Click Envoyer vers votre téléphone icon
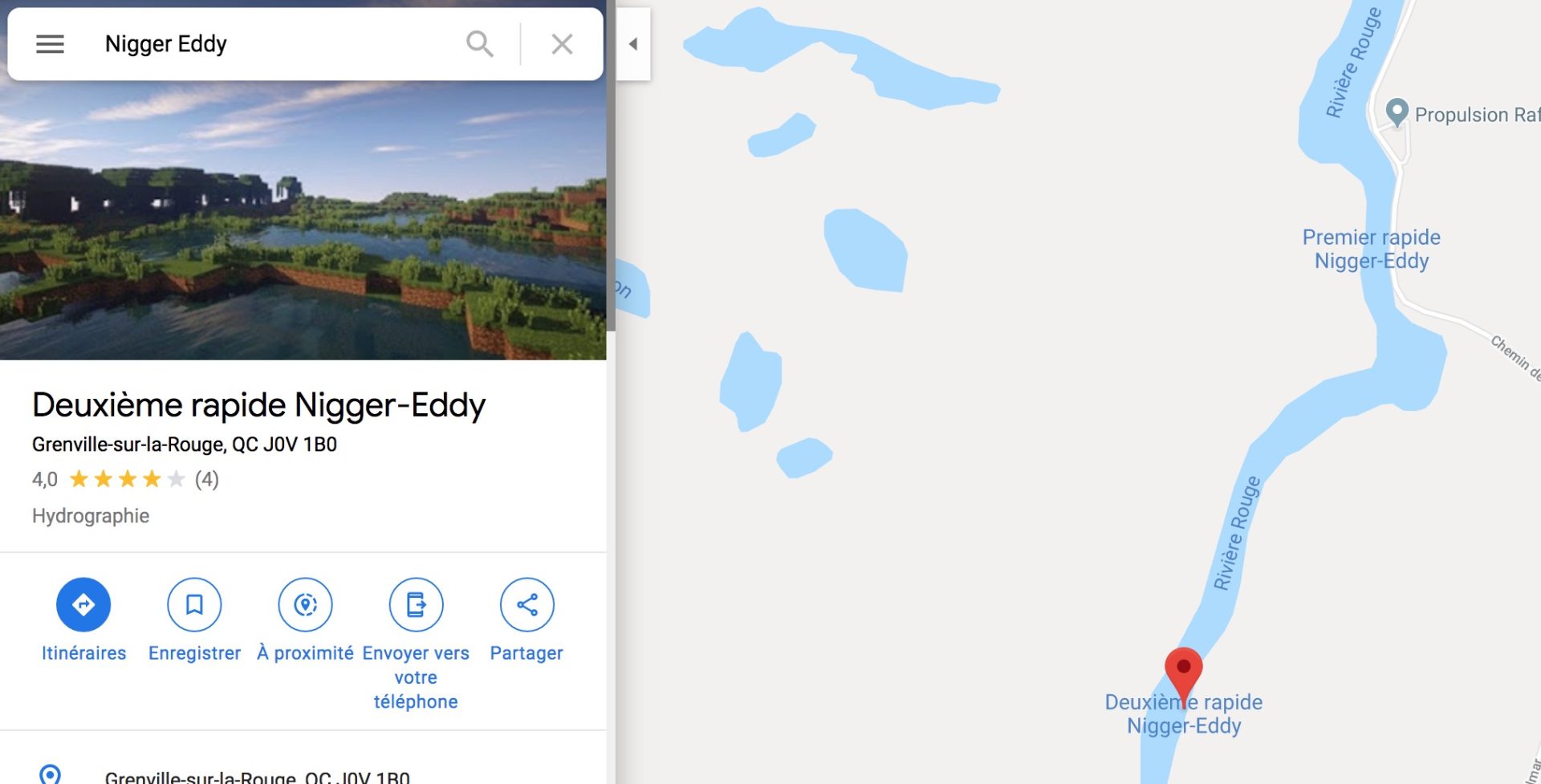Viewport: 1541px width, 784px height. 416,604
